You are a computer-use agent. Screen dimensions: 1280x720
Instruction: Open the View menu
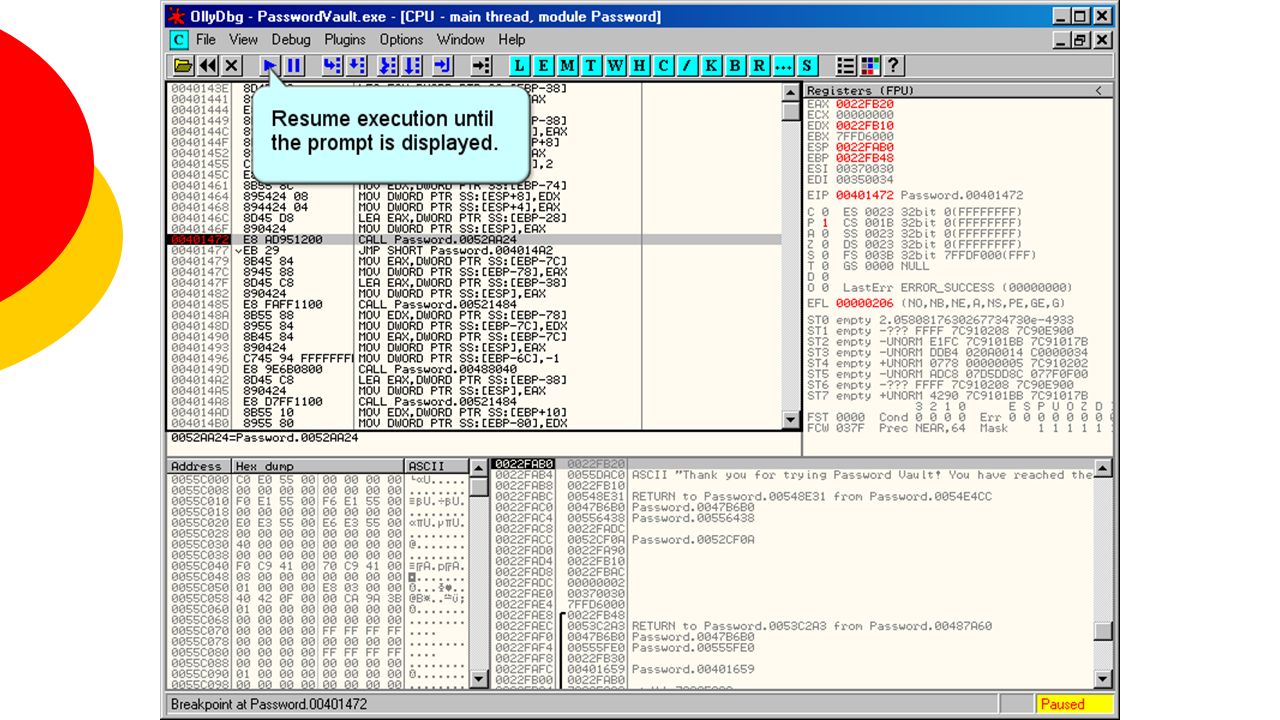point(243,40)
